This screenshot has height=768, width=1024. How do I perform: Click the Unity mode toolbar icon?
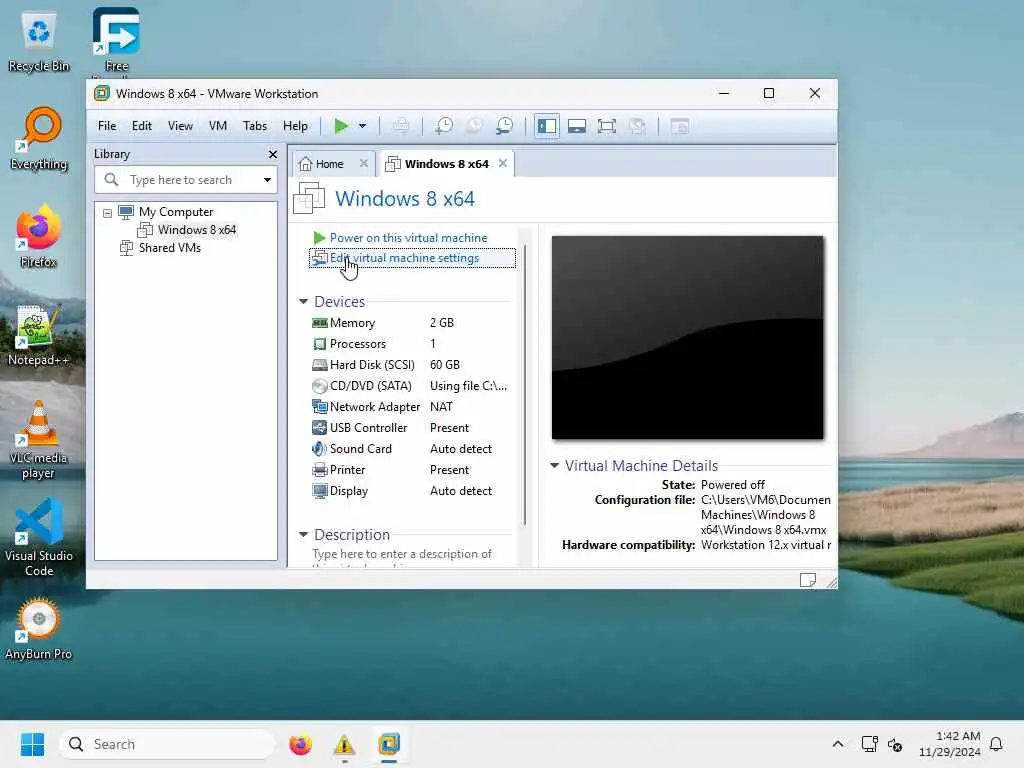tap(637, 126)
